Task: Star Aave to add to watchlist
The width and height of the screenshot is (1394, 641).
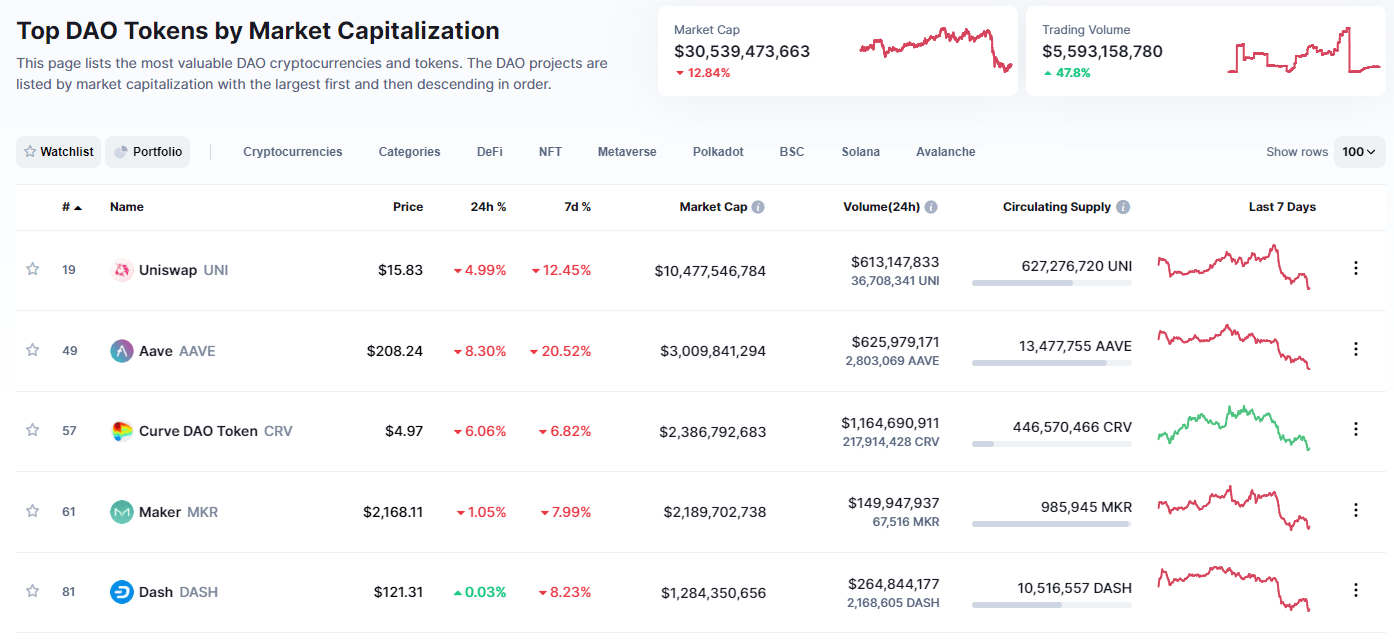Action: (33, 350)
